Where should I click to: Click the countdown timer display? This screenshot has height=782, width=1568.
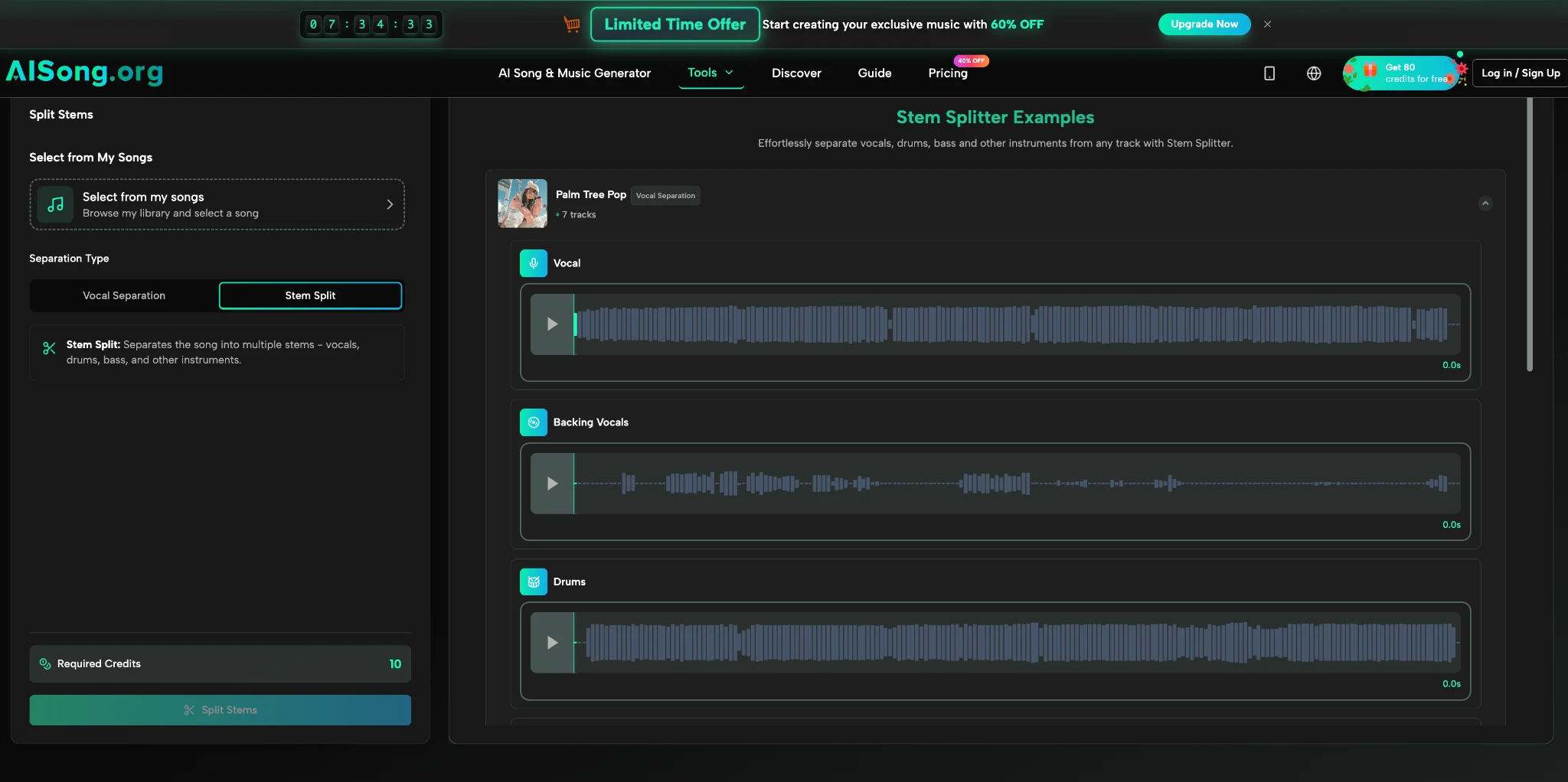pos(371,24)
